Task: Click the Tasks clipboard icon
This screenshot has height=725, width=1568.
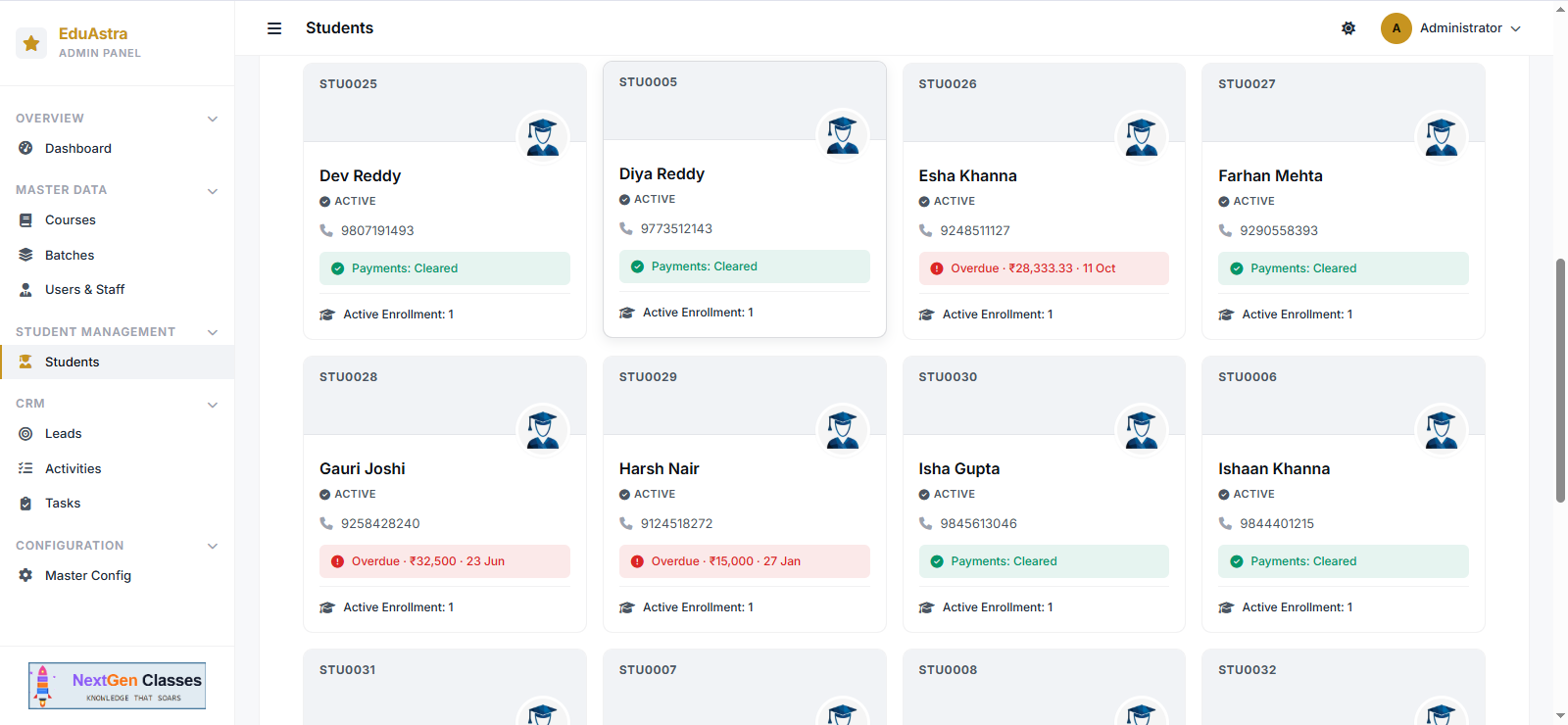Action: point(25,504)
